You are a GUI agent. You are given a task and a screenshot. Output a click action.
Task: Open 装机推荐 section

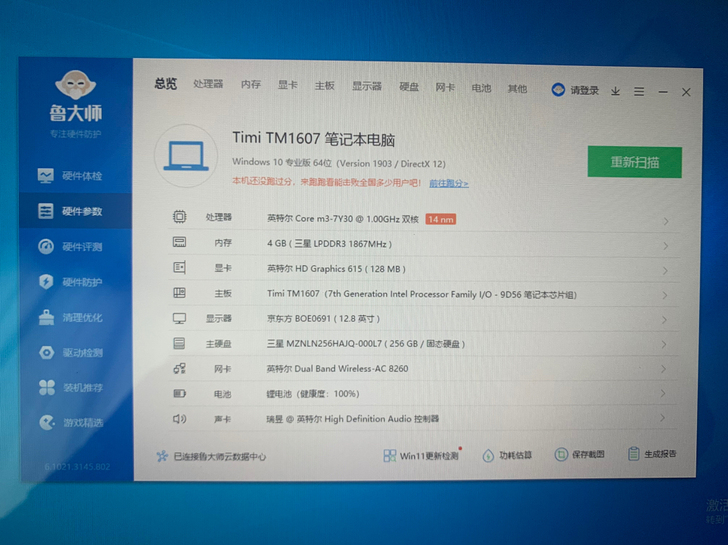coord(70,388)
